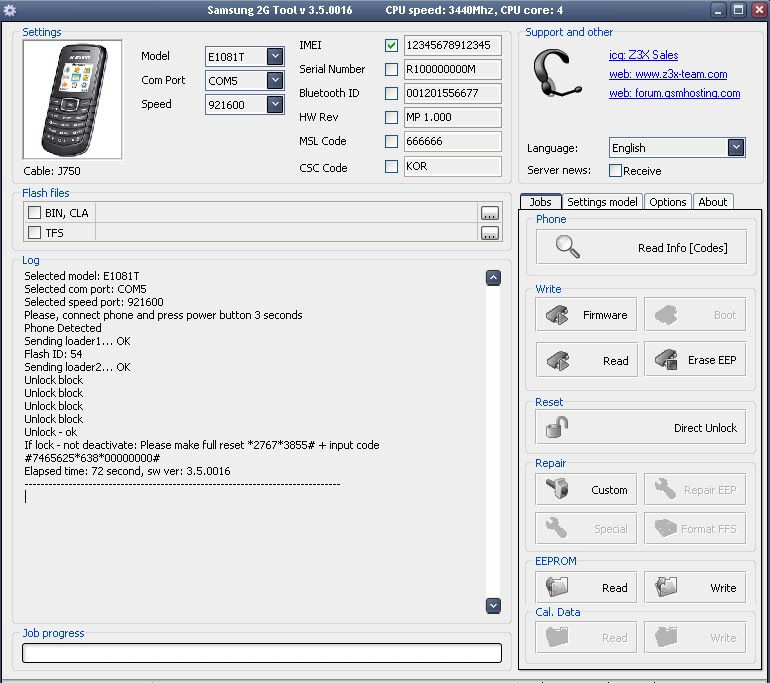Click the Direct Unlock padlock icon

coord(557,427)
